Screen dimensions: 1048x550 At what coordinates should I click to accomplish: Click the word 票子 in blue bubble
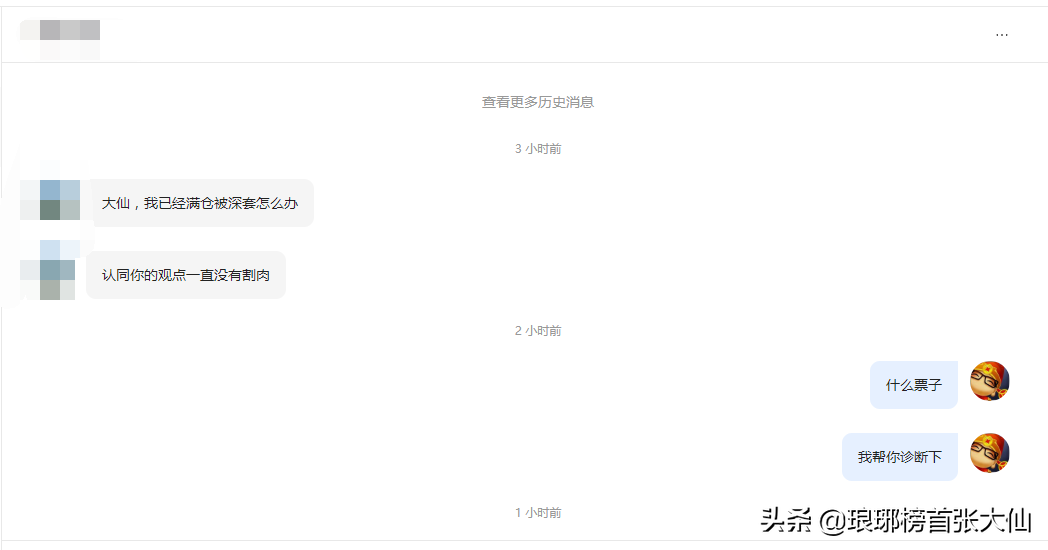(928, 385)
